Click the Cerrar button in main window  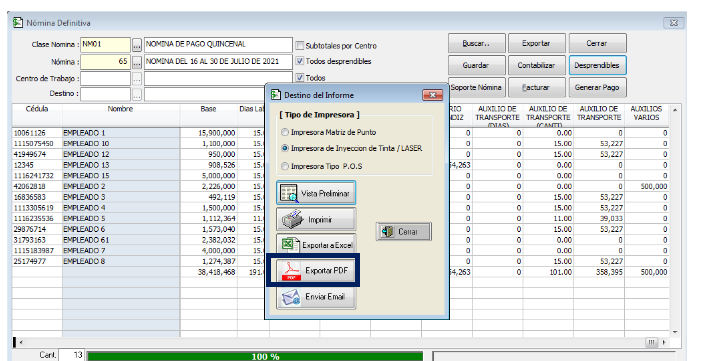tap(597, 43)
